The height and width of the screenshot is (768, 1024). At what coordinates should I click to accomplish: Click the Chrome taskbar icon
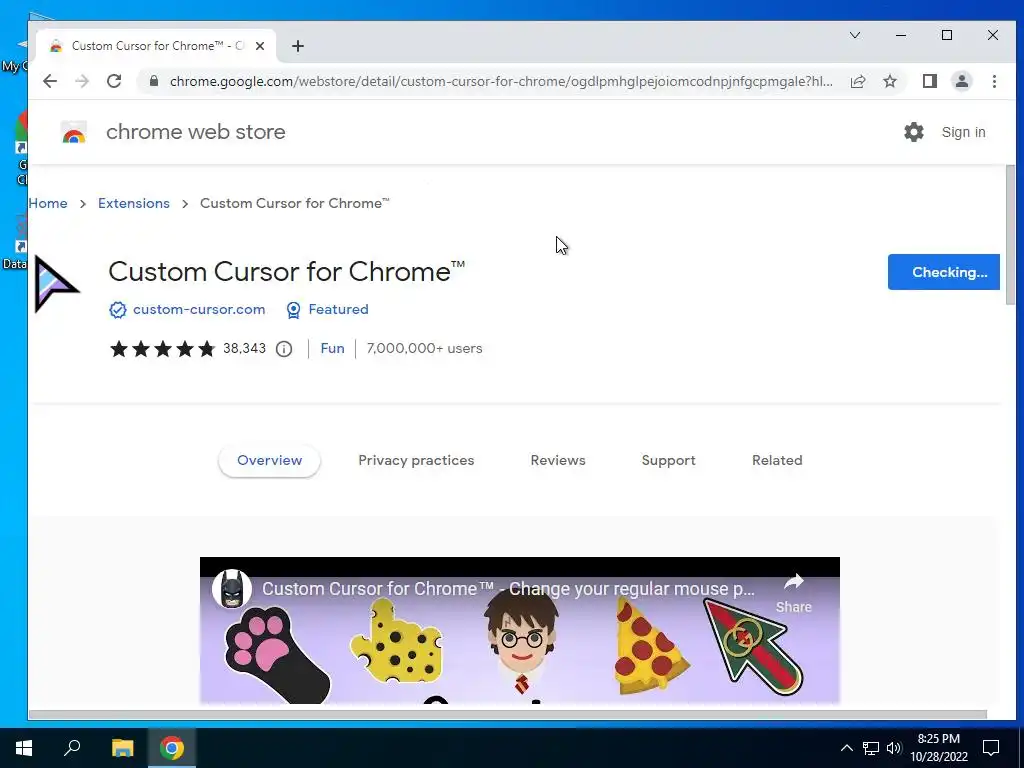click(172, 748)
